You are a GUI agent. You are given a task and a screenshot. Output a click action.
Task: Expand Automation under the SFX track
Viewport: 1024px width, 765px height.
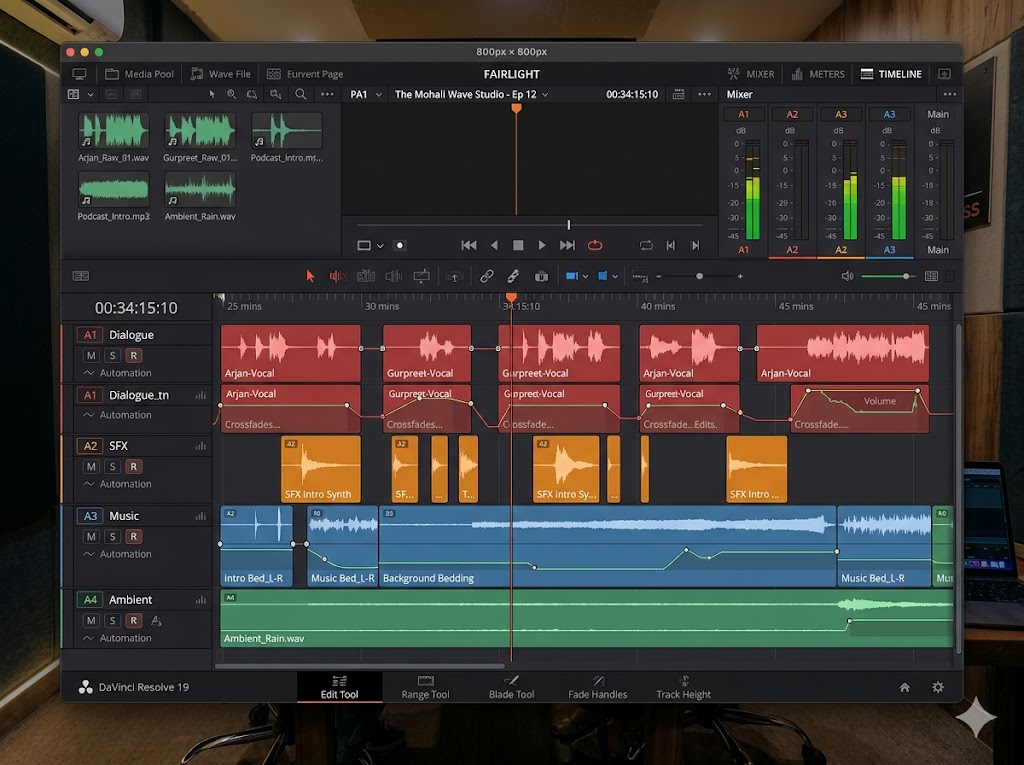[x=118, y=484]
